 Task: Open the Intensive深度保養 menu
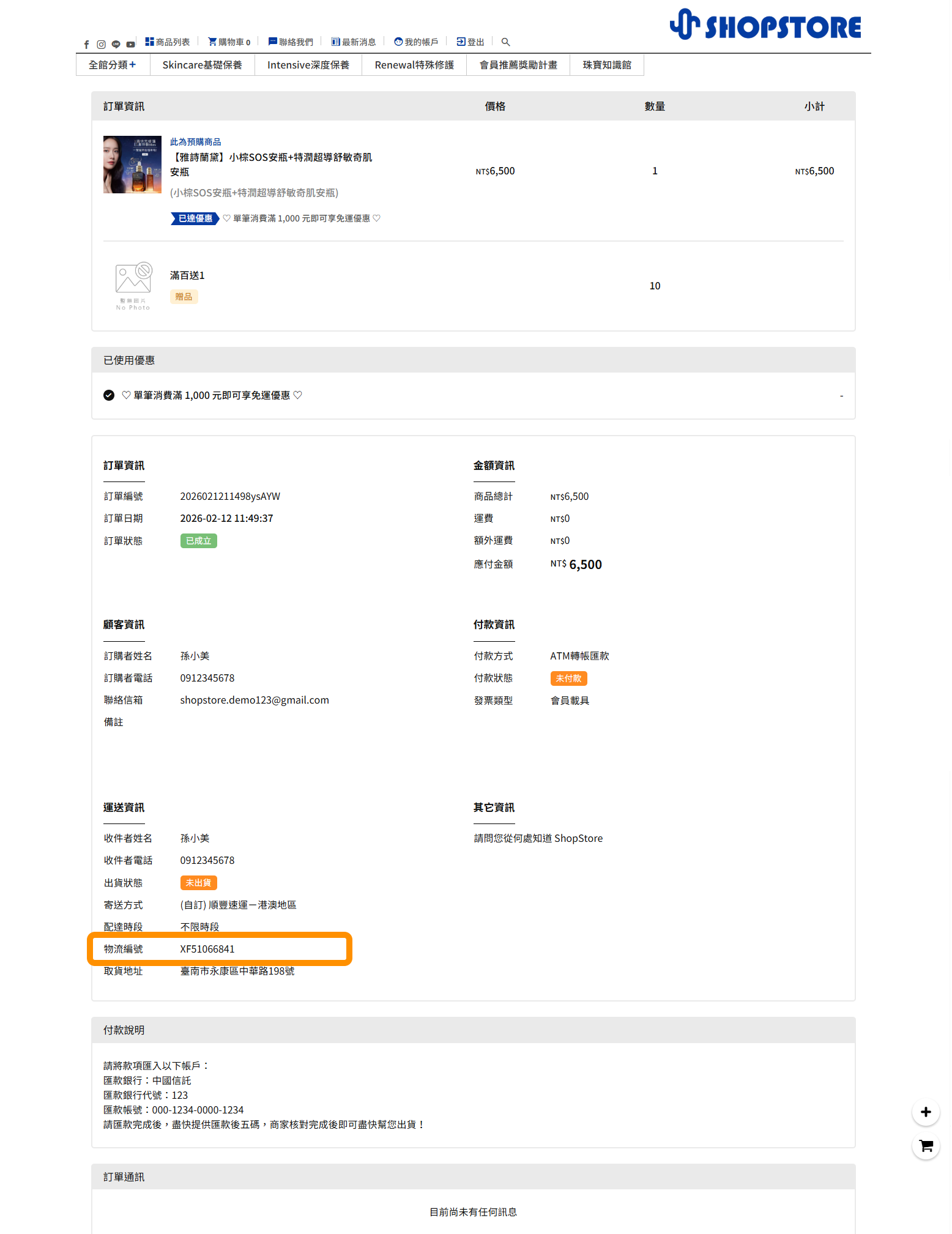pyautogui.click(x=308, y=65)
